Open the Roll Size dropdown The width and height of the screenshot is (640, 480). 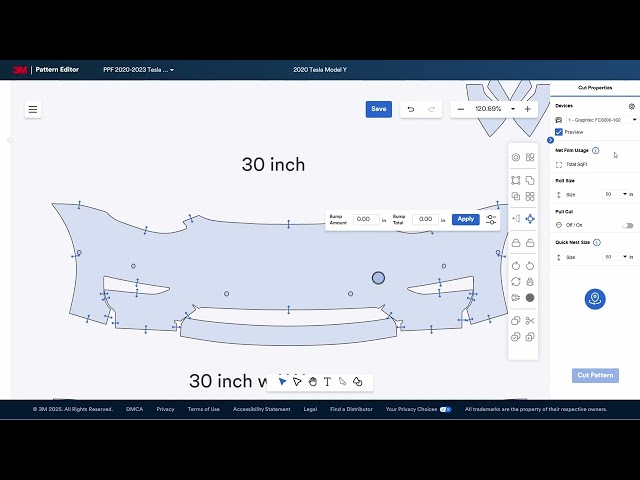click(x=615, y=194)
